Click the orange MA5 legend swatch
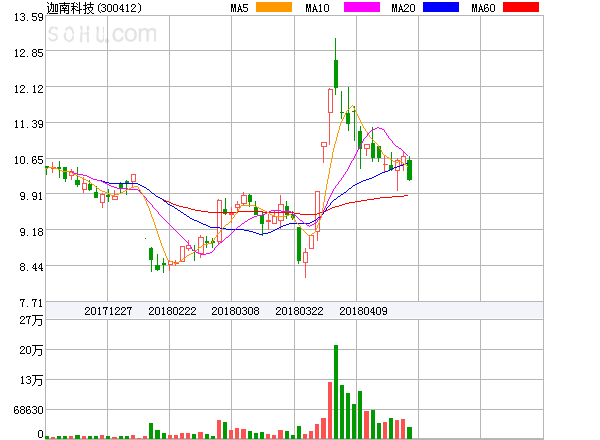The height and width of the screenshot is (440, 600). point(274,7)
